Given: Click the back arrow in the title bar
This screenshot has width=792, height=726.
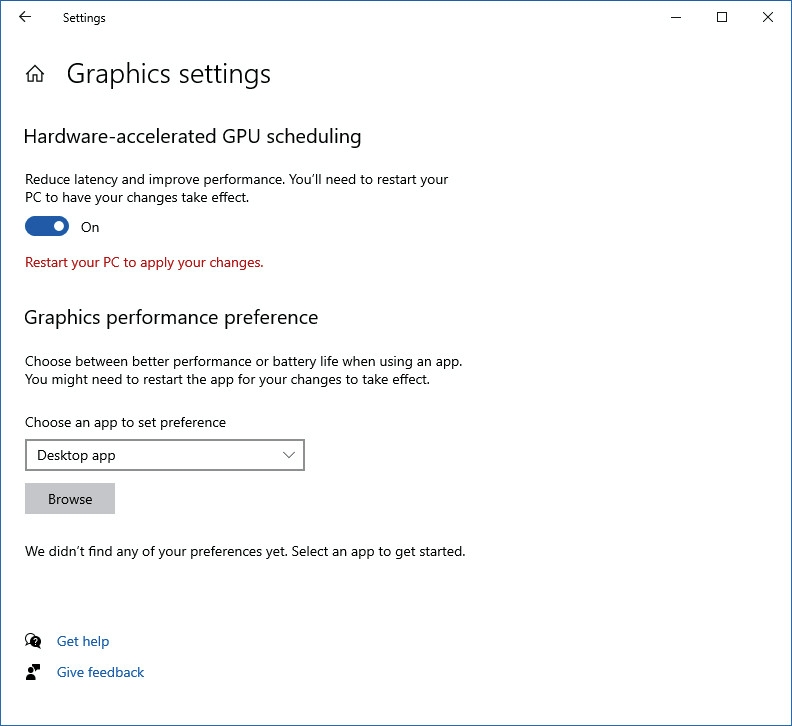Looking at the screenshot, I should tap(25, 17).
